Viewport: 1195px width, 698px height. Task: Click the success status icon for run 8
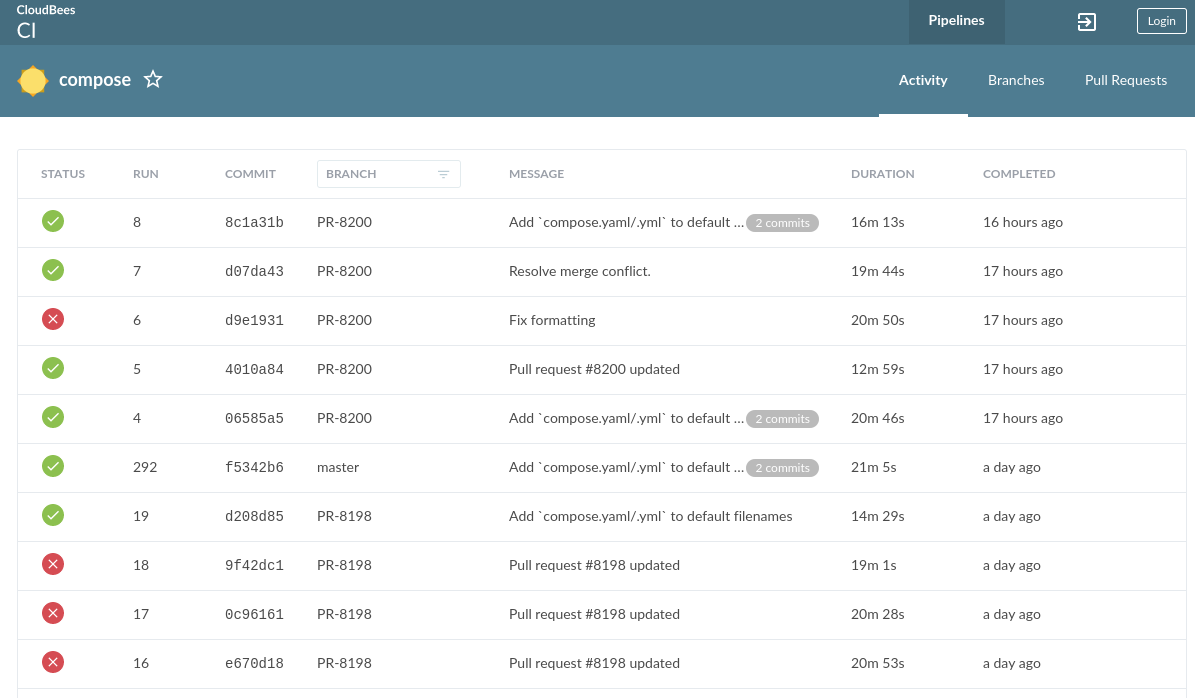pyautogui.click(x=53, y=222)
